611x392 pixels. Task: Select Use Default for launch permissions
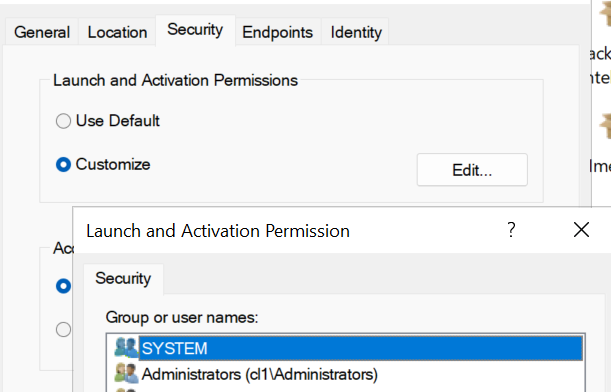coord(63,121)
